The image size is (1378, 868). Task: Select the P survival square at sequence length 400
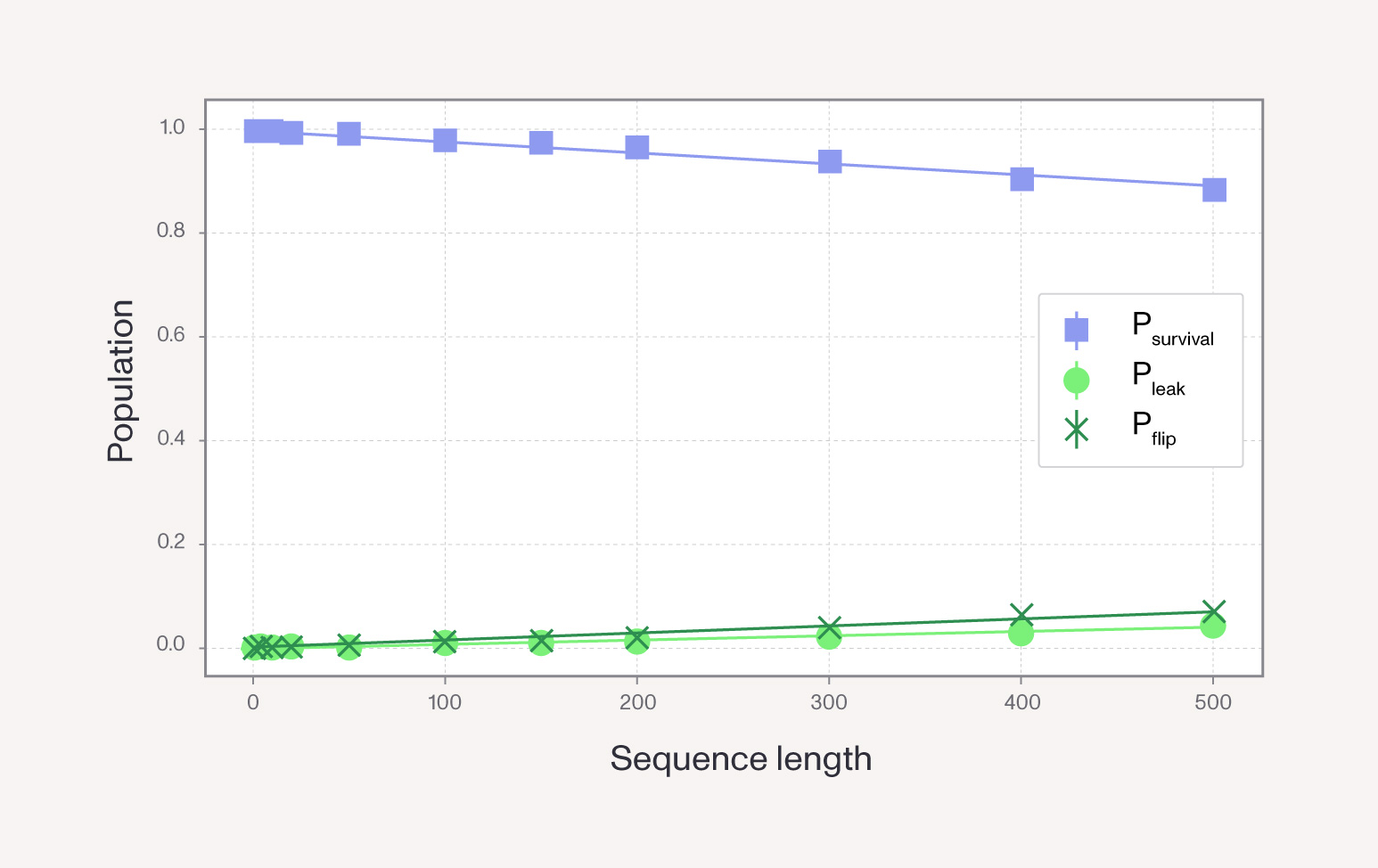click(x=1021, y=179)
